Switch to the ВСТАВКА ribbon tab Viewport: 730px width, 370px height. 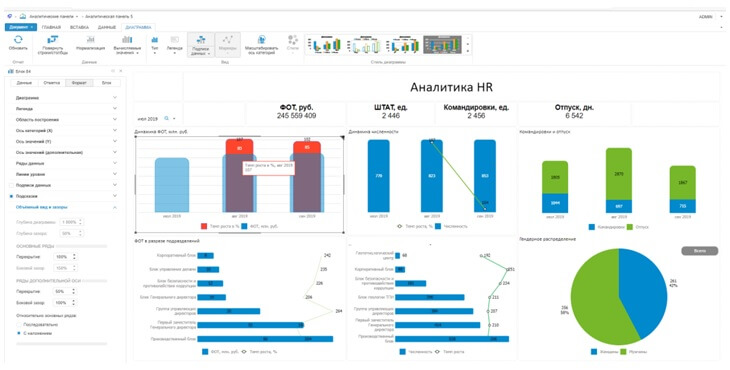coord(79,27)
